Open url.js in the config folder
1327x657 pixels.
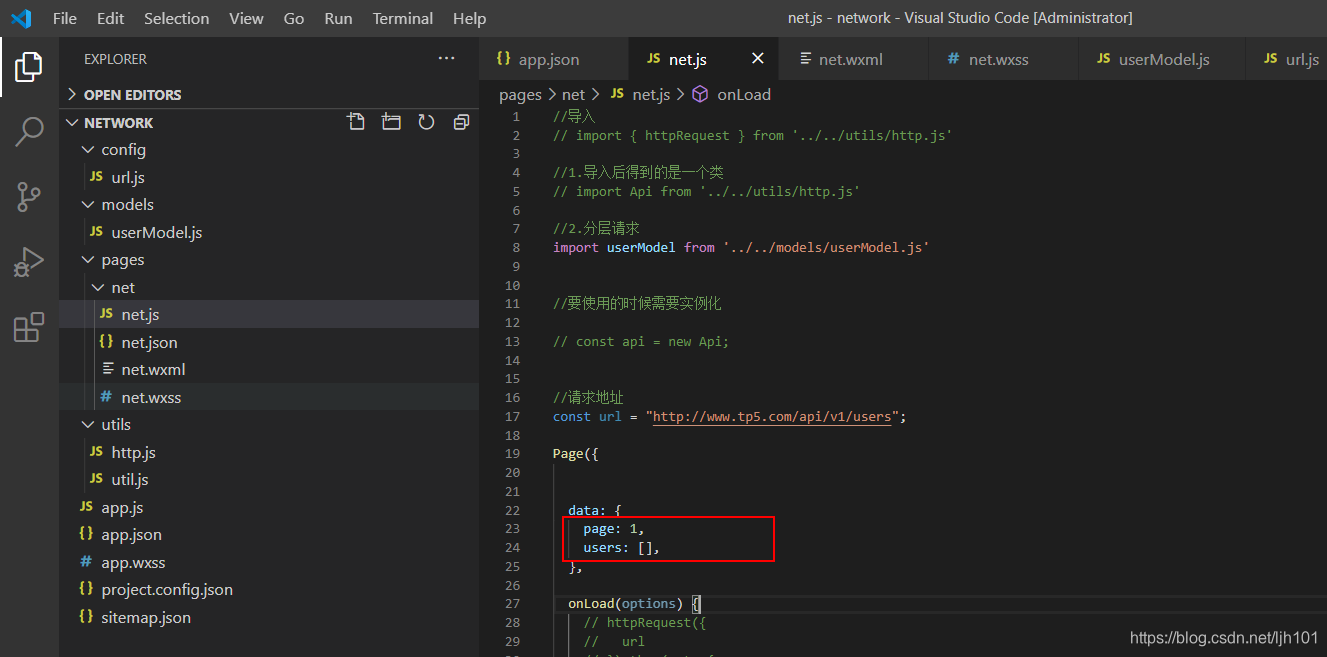(x=269, y=177)
